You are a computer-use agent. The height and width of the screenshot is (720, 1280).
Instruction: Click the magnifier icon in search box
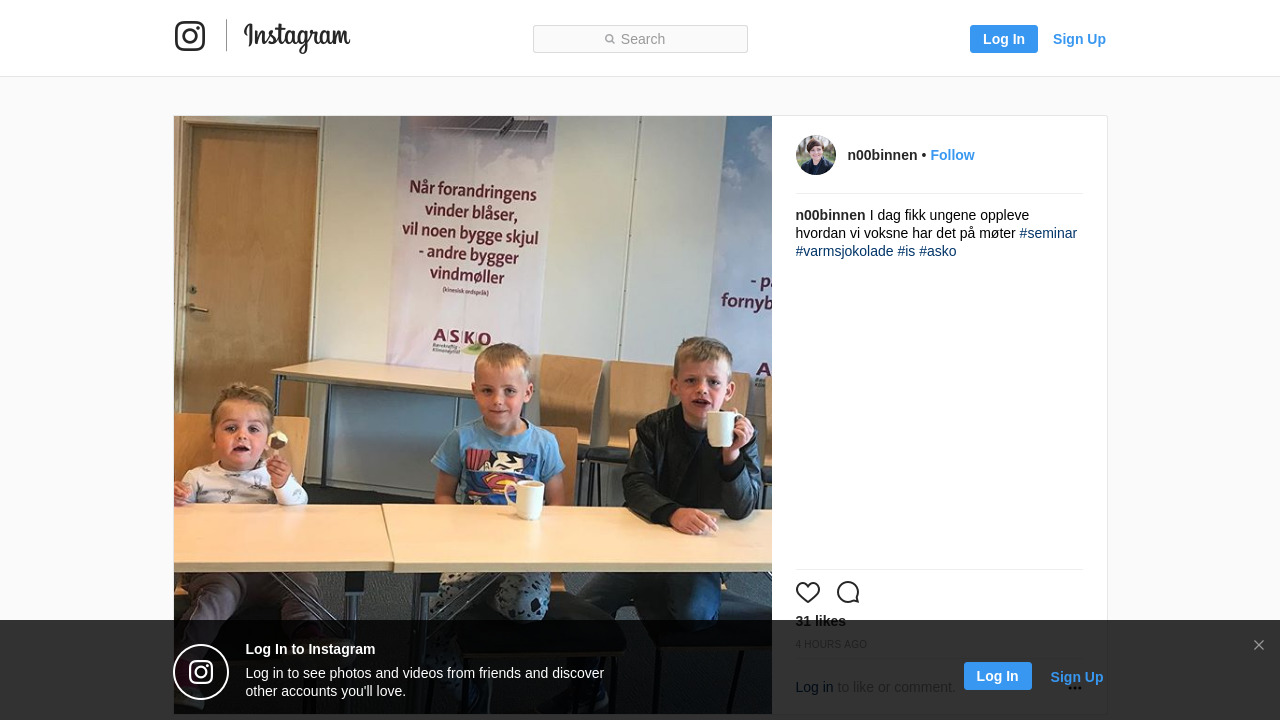pos(610,39)
